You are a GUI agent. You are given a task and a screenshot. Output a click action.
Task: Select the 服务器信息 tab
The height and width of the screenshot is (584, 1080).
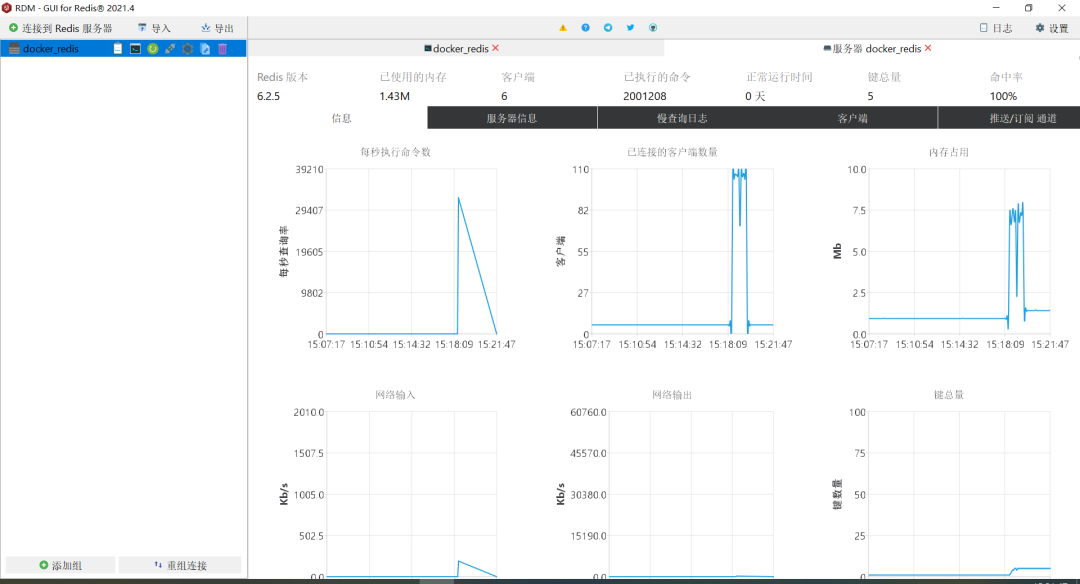[512, 118]
